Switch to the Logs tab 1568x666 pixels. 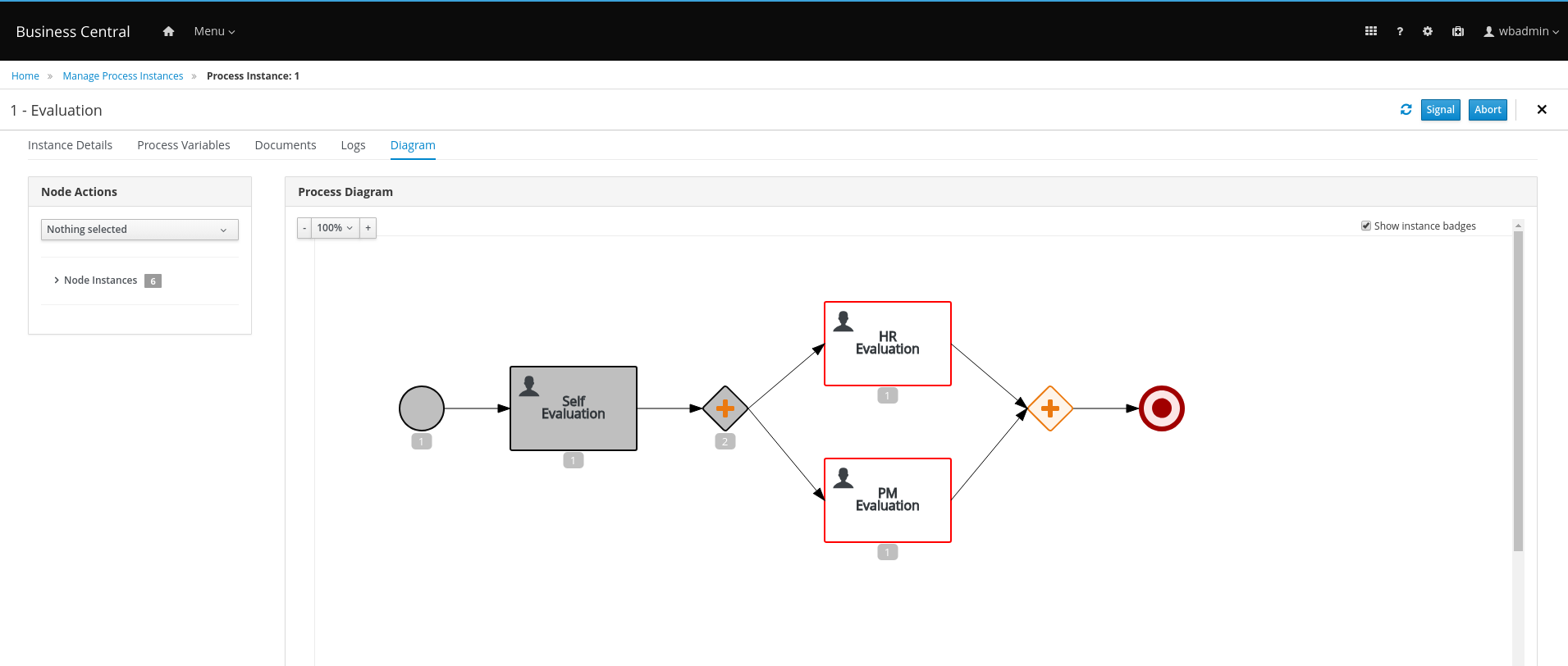pos(353,145)
